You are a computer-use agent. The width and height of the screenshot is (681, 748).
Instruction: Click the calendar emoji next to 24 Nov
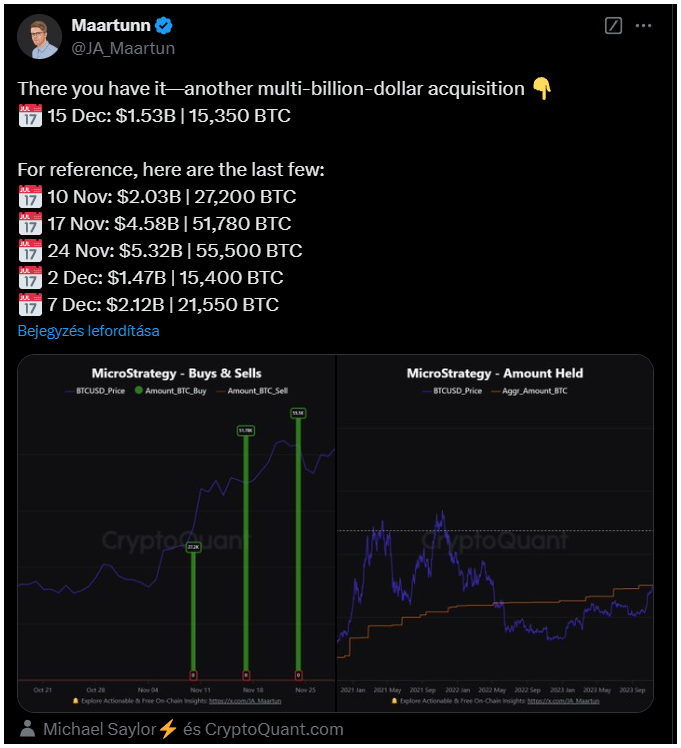click(x=30, y=250)
